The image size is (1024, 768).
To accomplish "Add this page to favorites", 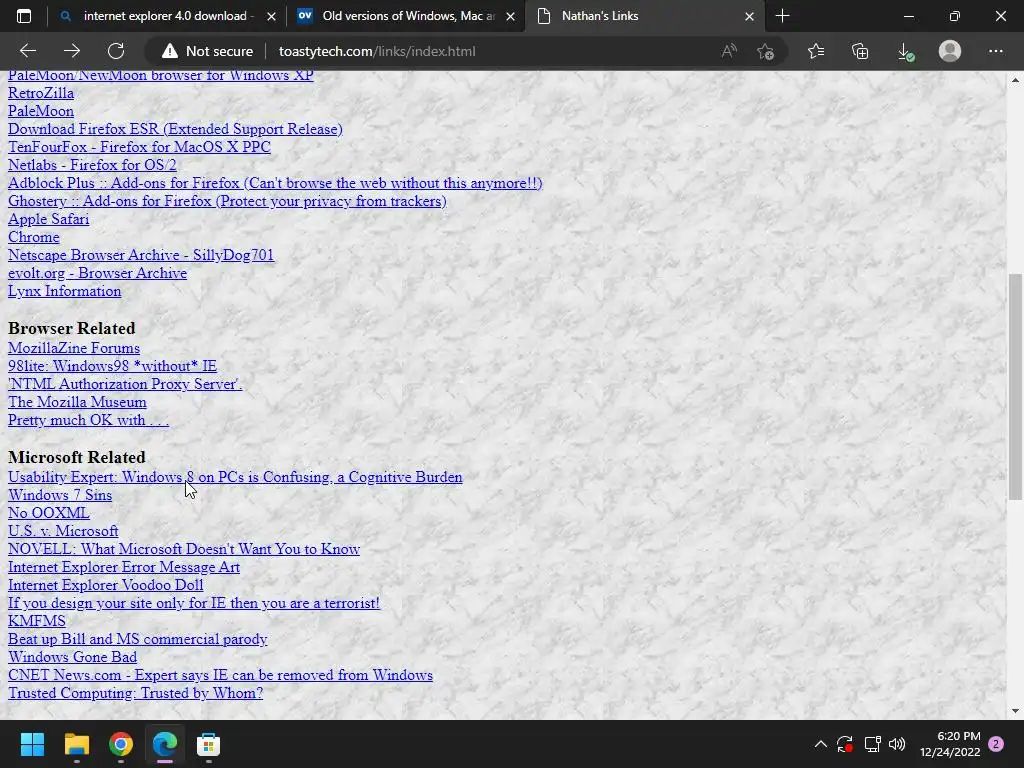I will (x=765, y=51).
